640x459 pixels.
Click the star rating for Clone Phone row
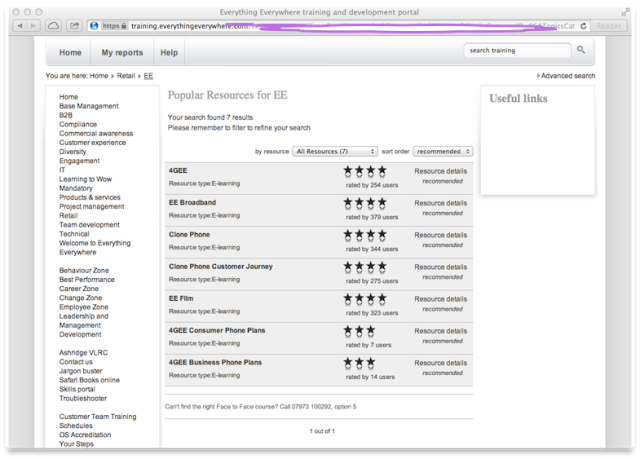click(364, 235)
